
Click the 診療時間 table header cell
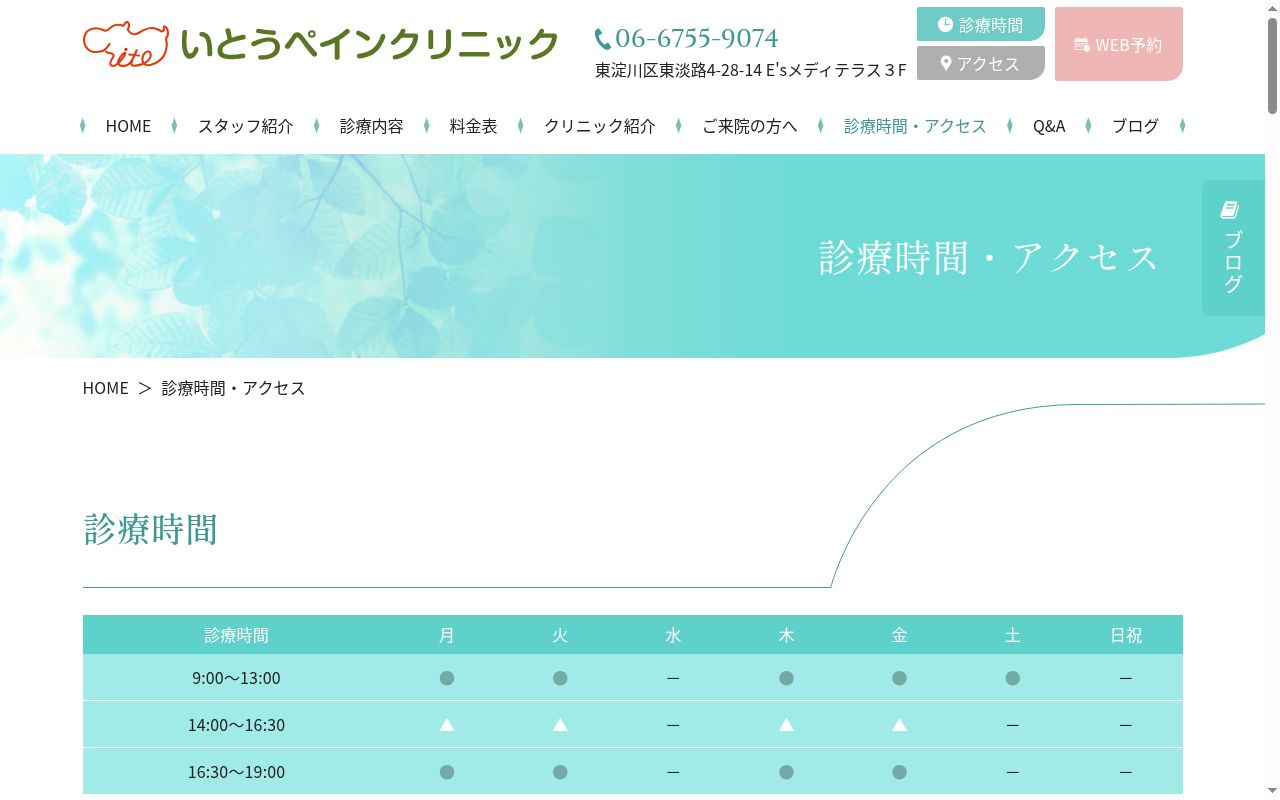pyautogui.click(x=236, y=635)
